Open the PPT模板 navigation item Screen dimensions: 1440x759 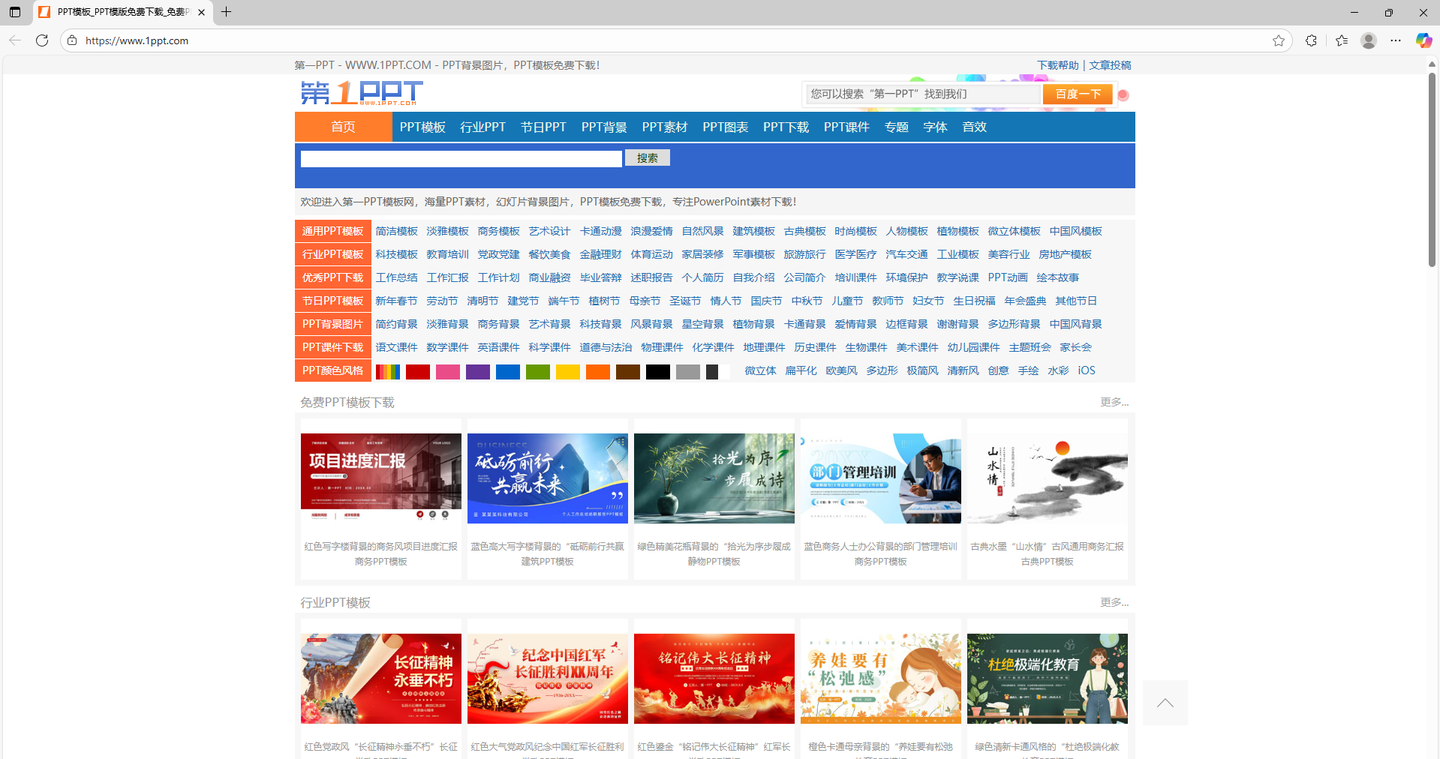click(423, 127)
